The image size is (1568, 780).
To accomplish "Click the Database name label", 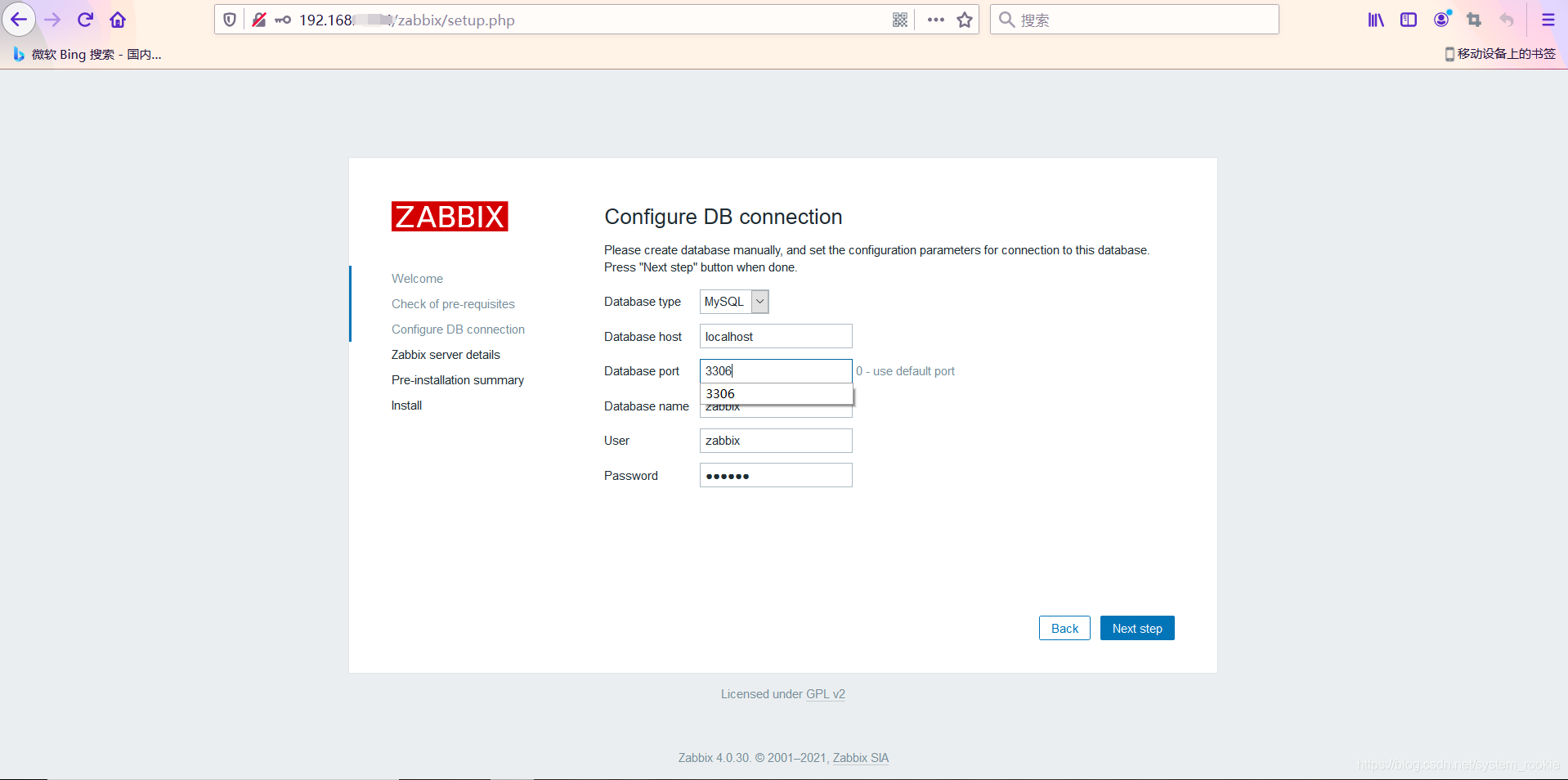I will point(647,406).
